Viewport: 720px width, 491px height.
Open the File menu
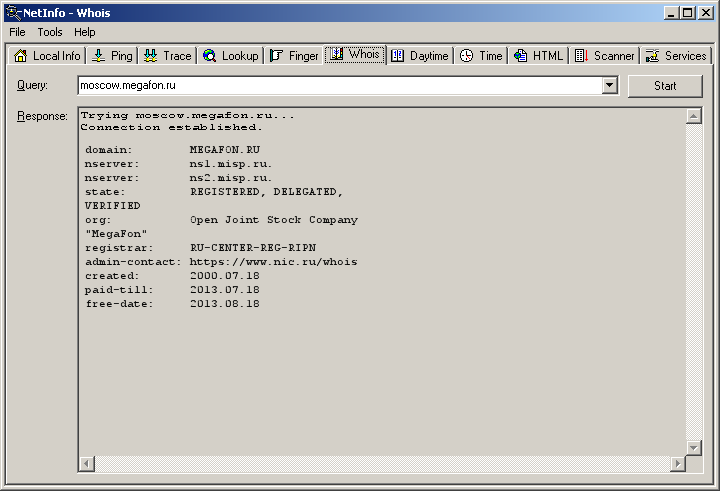point(17,32)
